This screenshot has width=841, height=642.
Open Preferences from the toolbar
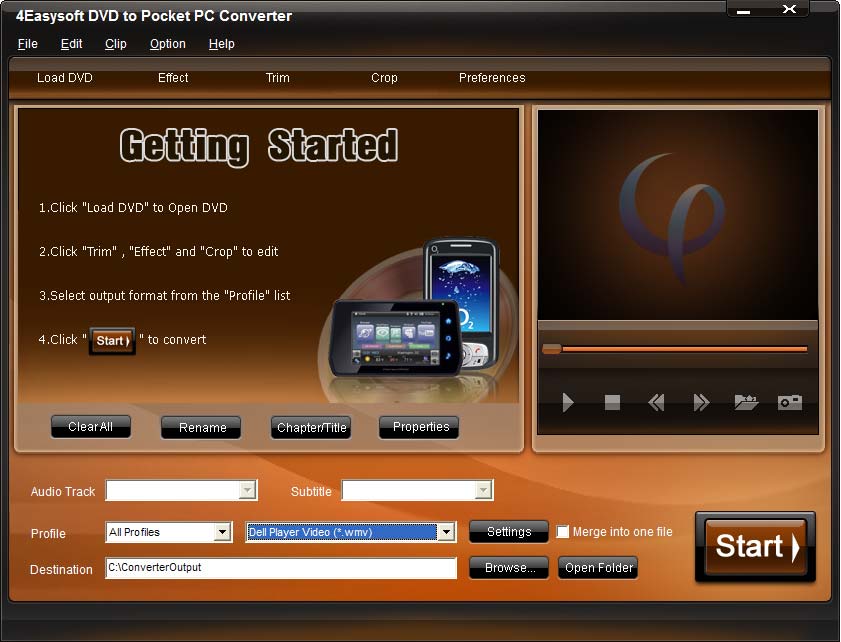pyautogui.click(x=492, y=78)
